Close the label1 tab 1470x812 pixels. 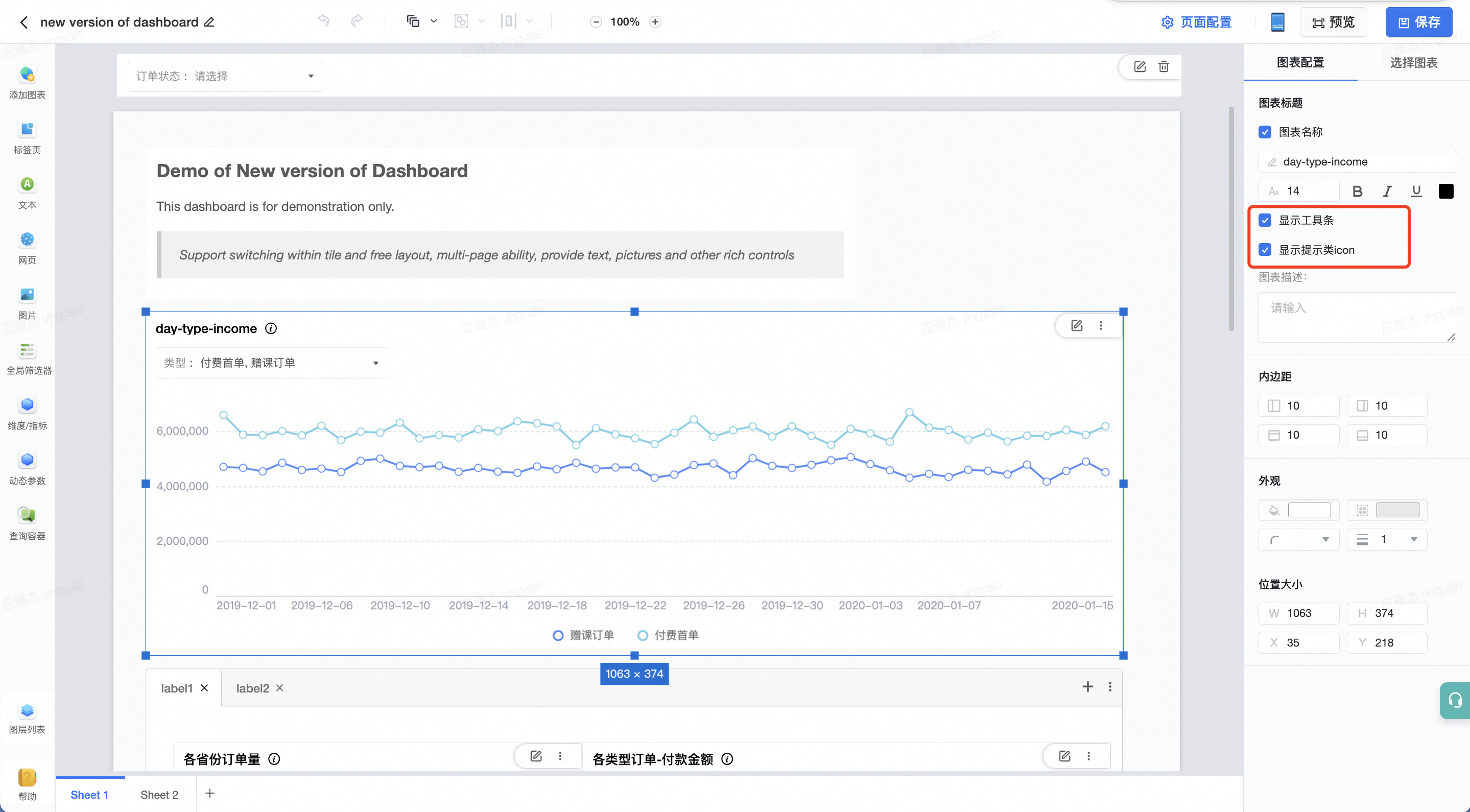[x=204, y=688]
